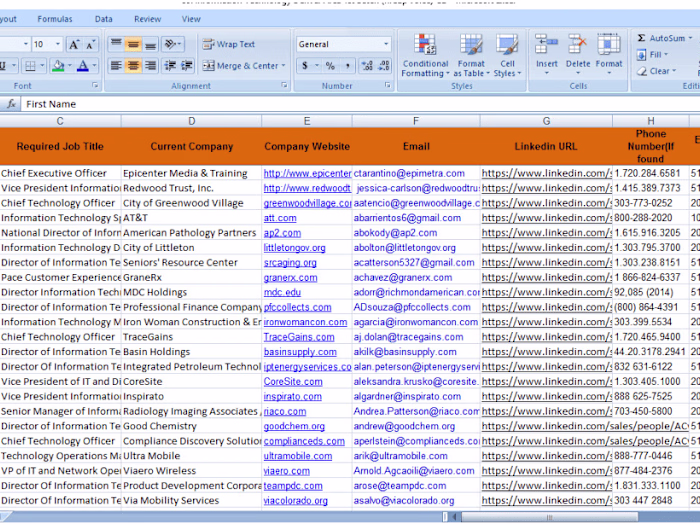The image size is (700, 525).
Task: Click horizontal scrollbar left arrow
Action: tap(454, 517)
